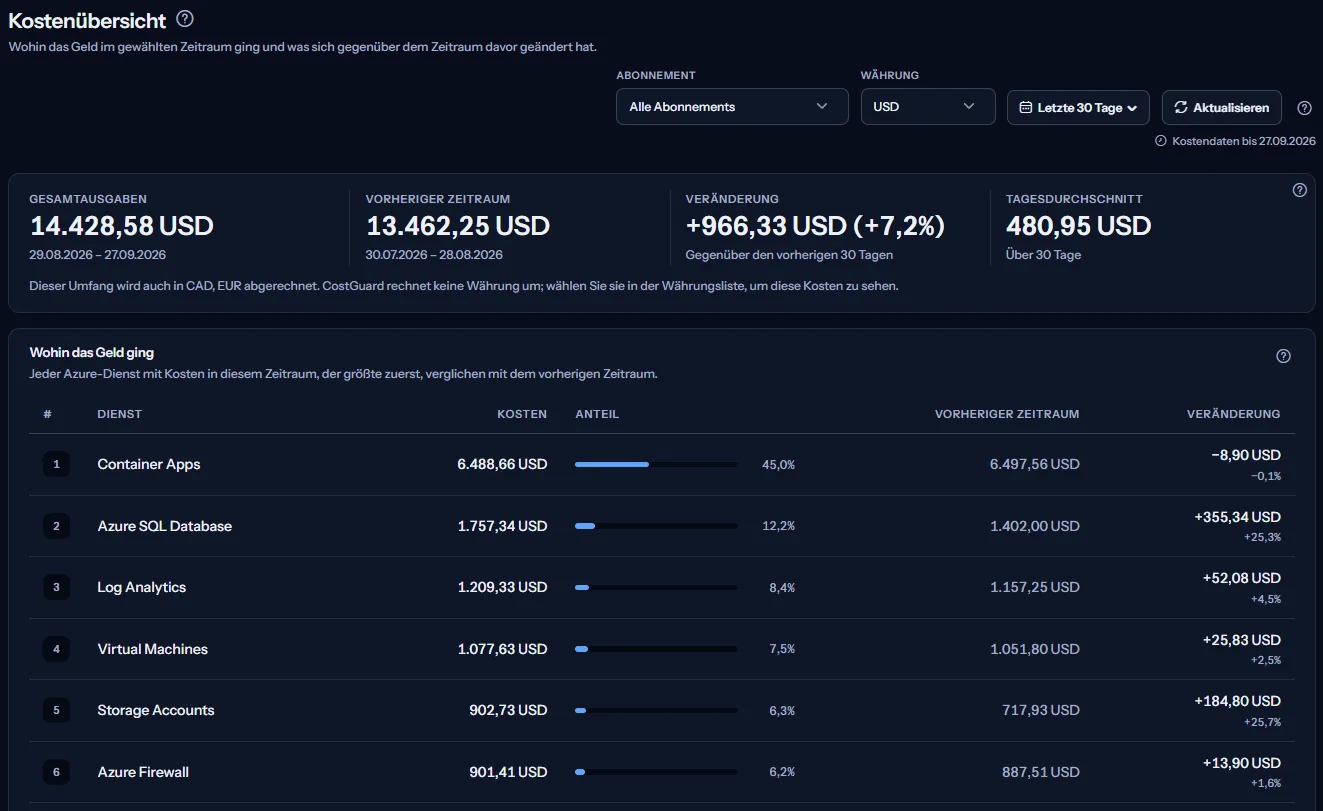The height and width of the screenshot is (811, 1323).
Task: Click the Aktualisieren button
Action: tap(1222, 108)
